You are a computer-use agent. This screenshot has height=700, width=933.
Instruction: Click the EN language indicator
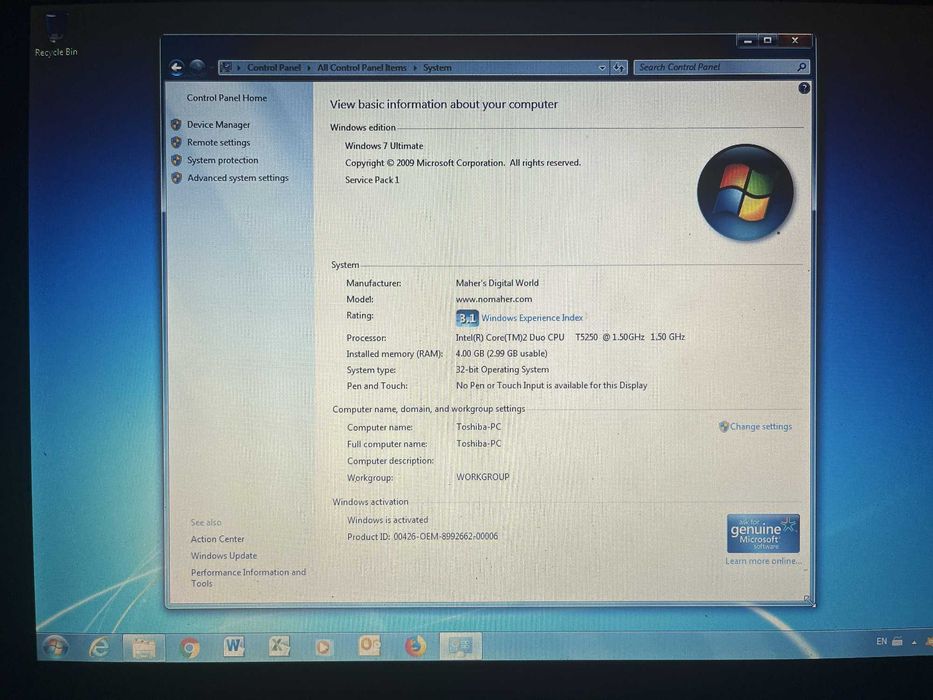tap(881, 641)
